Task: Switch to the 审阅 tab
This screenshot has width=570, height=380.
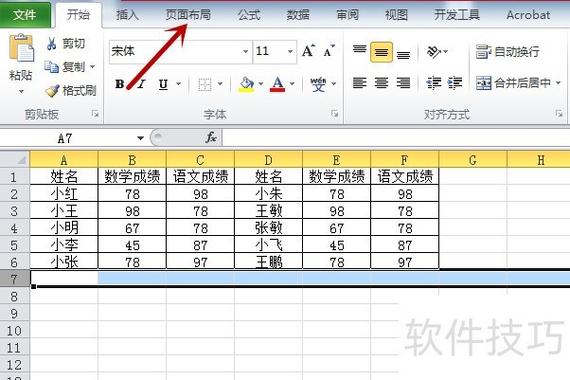Action: [x=347, y=15]
